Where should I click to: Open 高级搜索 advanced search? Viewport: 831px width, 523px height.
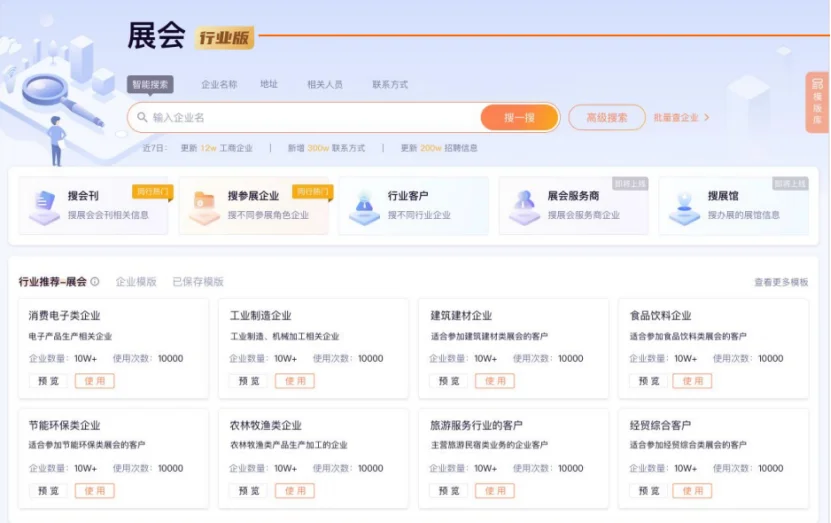(607, 118)
